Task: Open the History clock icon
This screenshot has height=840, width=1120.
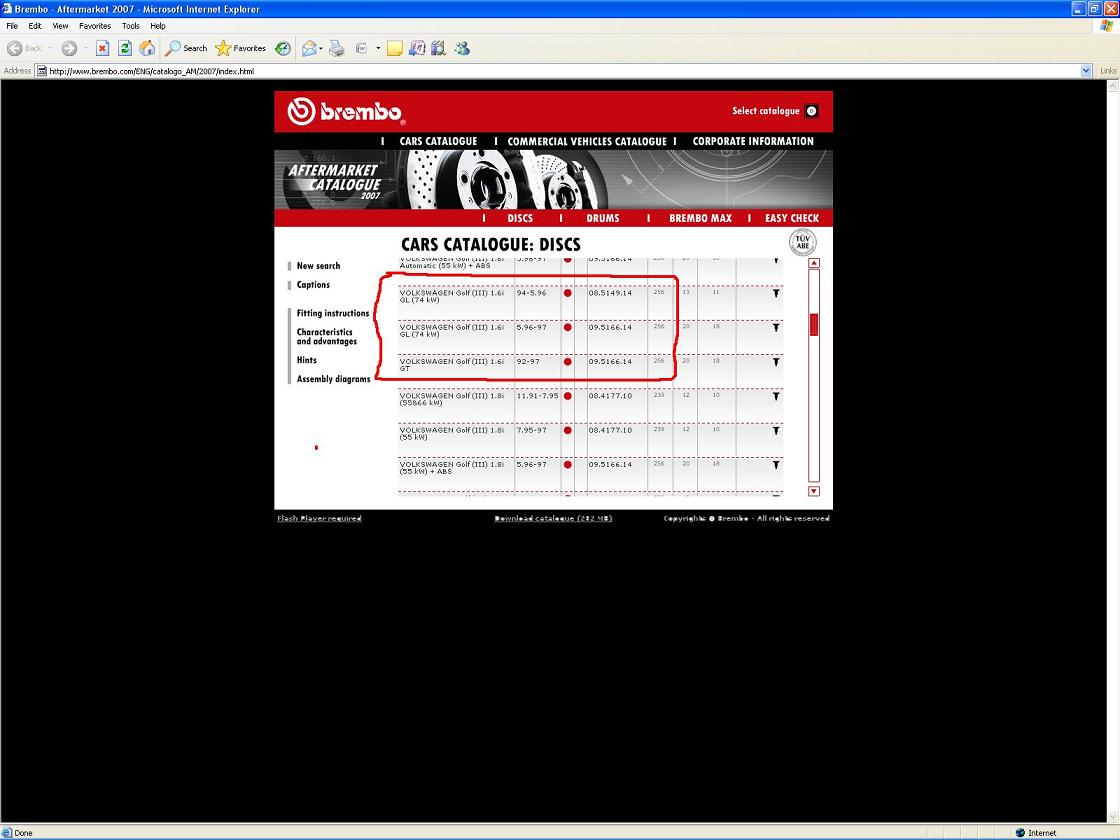Action: pyautogui.click(x=283, y=48)
